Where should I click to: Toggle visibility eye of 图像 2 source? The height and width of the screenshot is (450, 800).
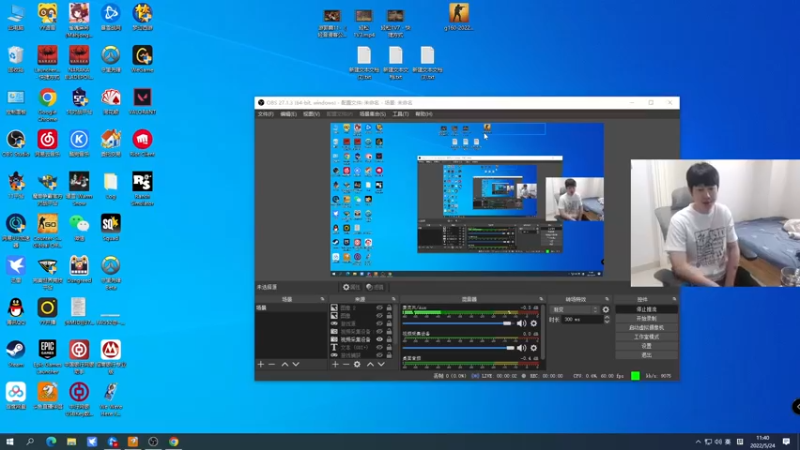tap(379, 308)
